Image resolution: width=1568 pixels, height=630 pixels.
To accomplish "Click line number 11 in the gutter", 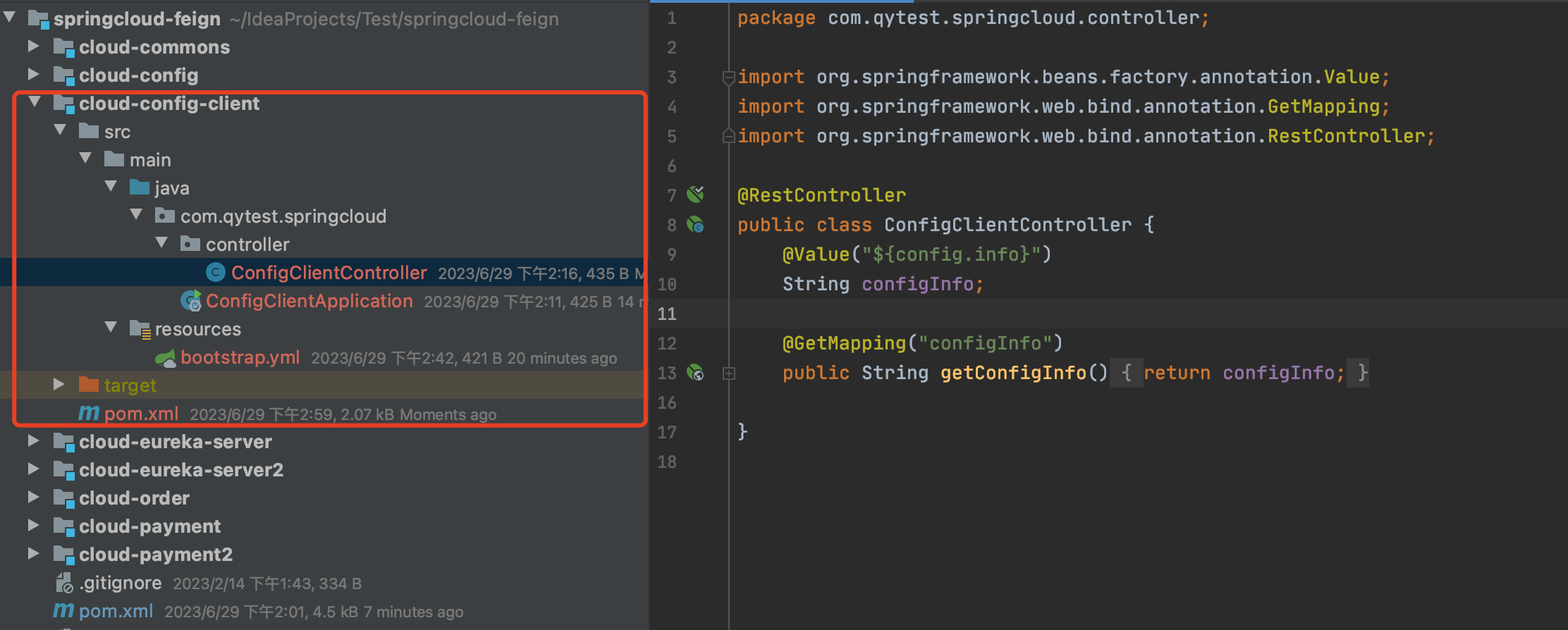I will [x=667, y=314].
